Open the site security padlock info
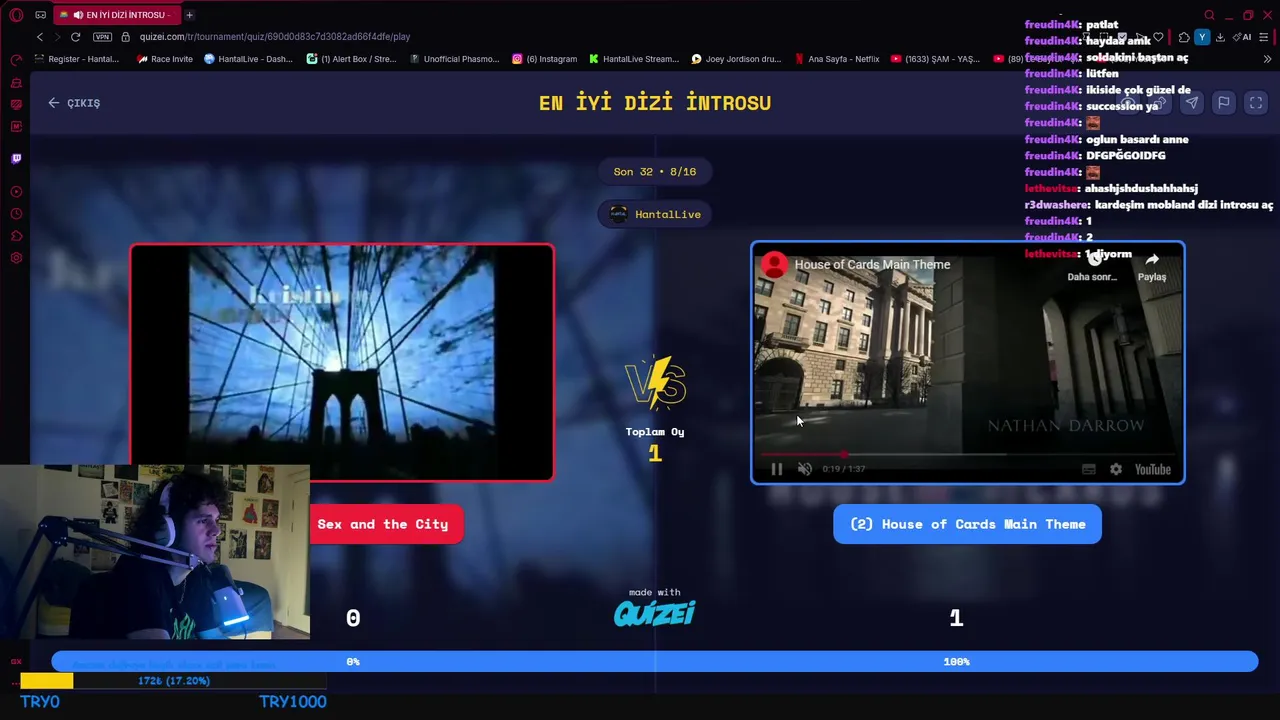Image resolution: width=1280 pixels, height=720 pixels. click(126, 37)
